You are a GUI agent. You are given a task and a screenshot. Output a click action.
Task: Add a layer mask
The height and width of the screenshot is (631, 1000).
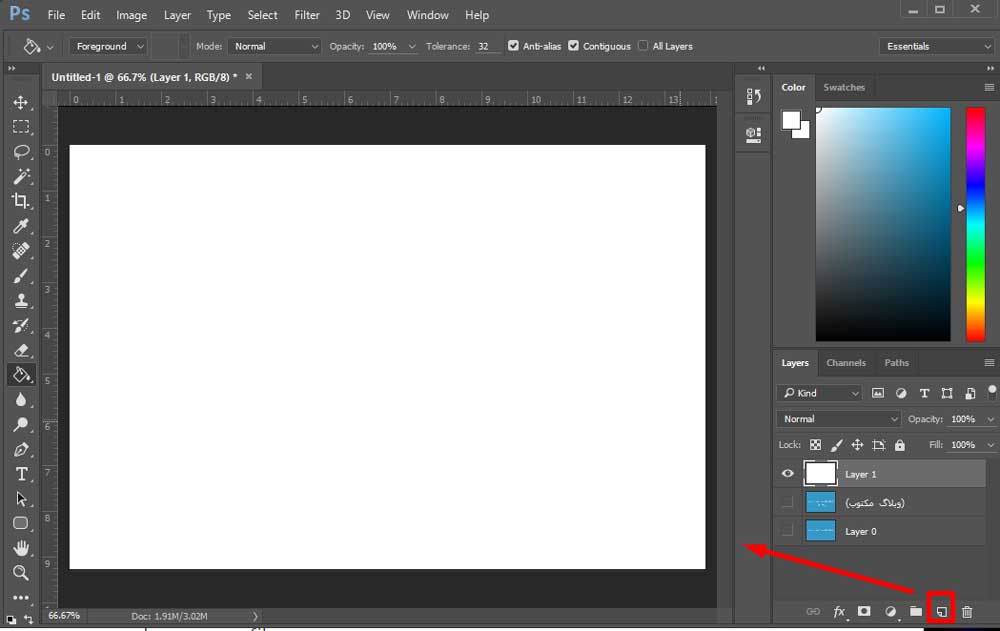[x=864, y=612]
